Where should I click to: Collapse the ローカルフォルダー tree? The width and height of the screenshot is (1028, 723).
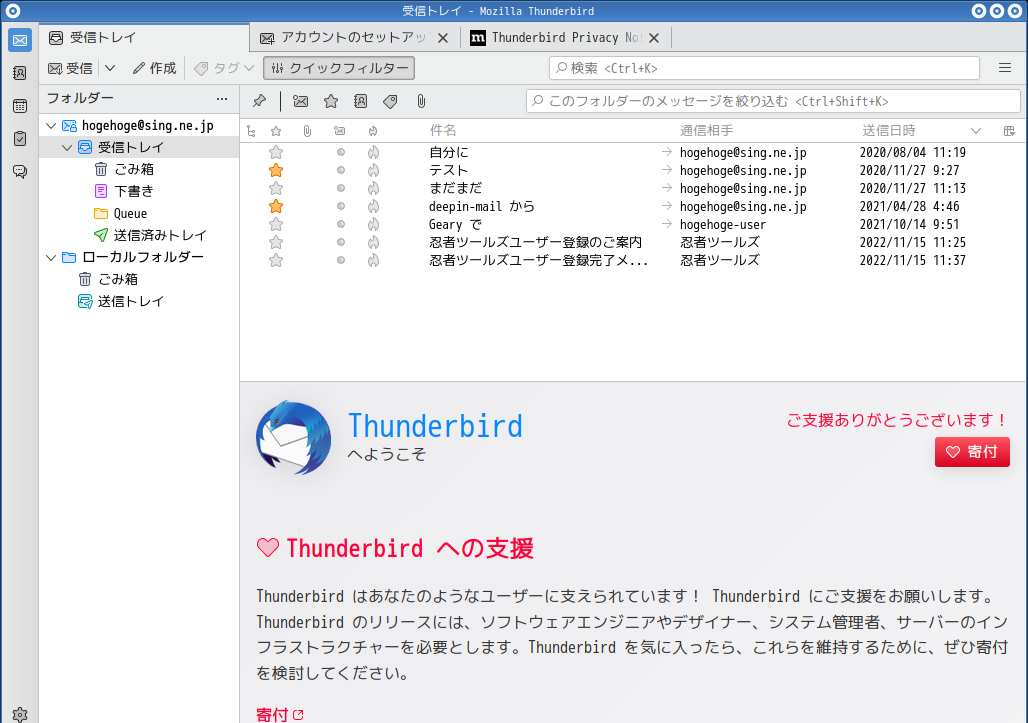[51, 257]
